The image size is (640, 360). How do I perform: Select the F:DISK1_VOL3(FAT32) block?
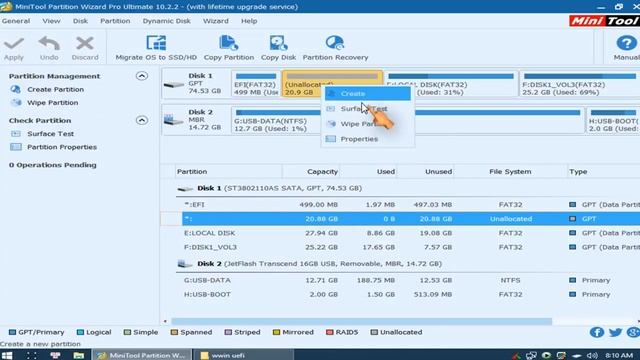point(580,84)
